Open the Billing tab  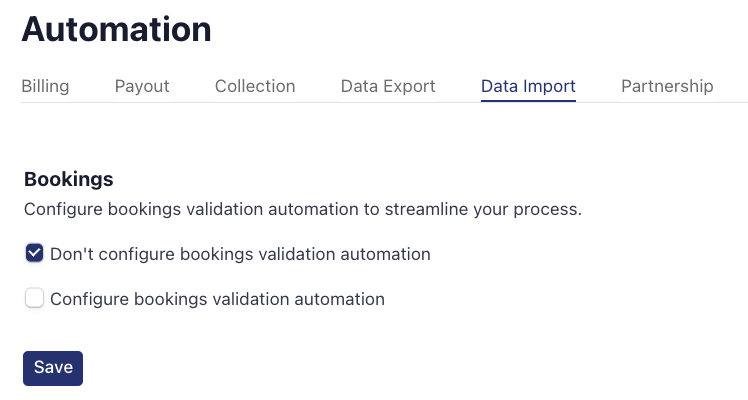click(x=45, y=86)
